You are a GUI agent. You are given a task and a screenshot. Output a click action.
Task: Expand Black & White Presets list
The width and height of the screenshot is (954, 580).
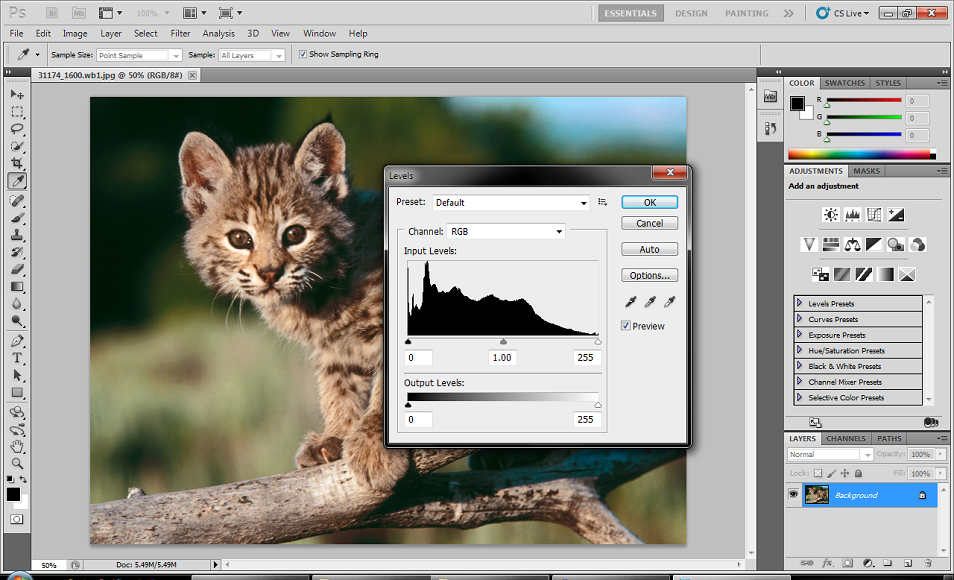(x=799, y=366)
